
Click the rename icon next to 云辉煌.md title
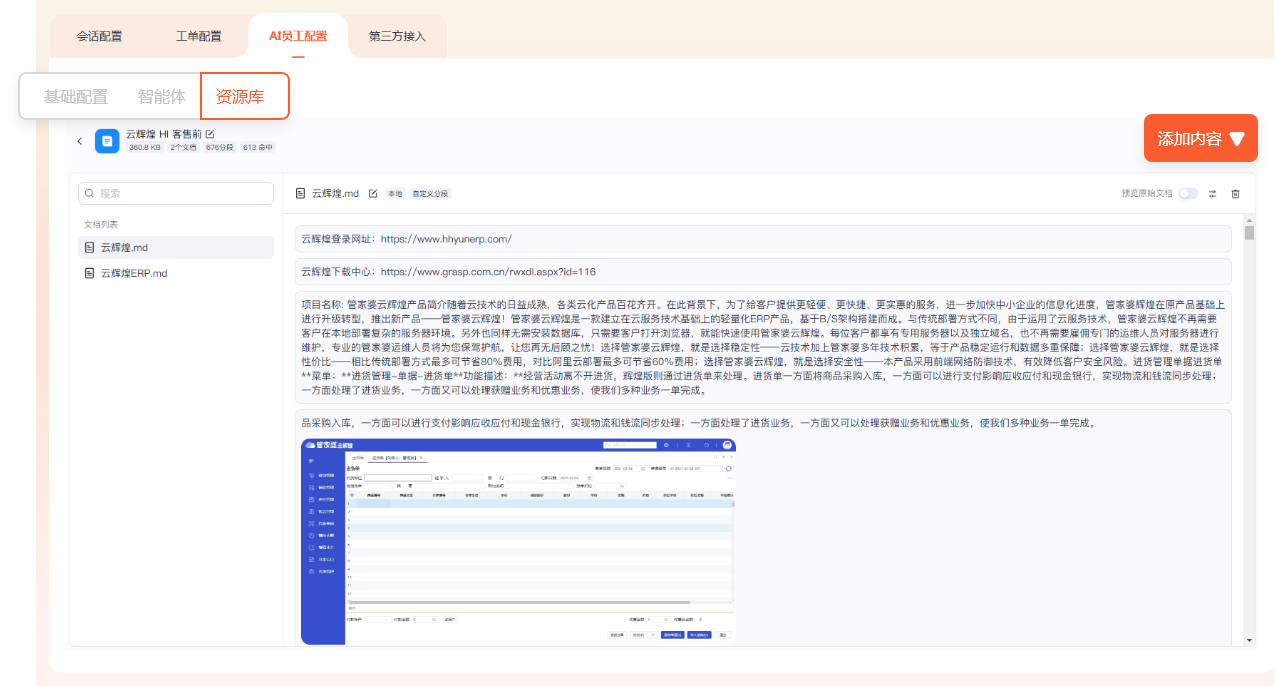tap(373, 194)
